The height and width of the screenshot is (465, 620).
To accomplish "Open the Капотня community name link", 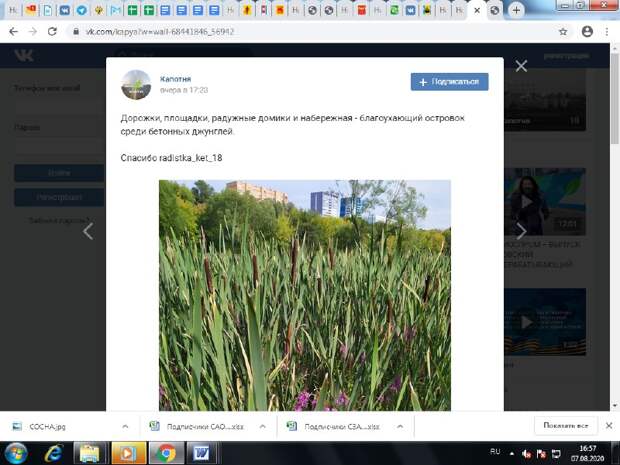I will tap(175, 79).
